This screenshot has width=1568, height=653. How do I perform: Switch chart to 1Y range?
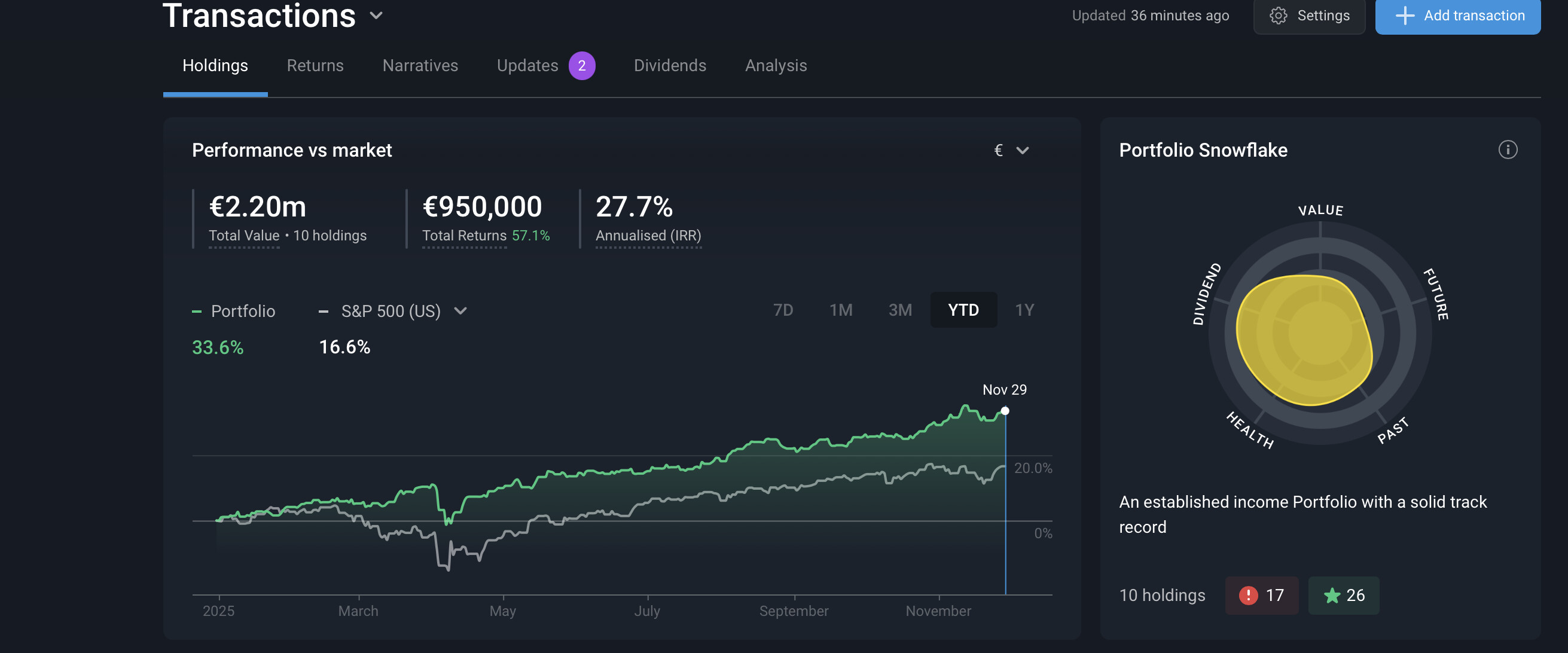[1024, 310]
